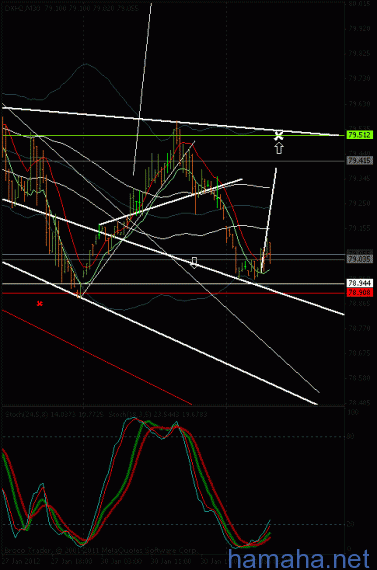This screenshot has height=570, width=377.
Task: Select the gray 79.415 price label
Action: (360, 160)
